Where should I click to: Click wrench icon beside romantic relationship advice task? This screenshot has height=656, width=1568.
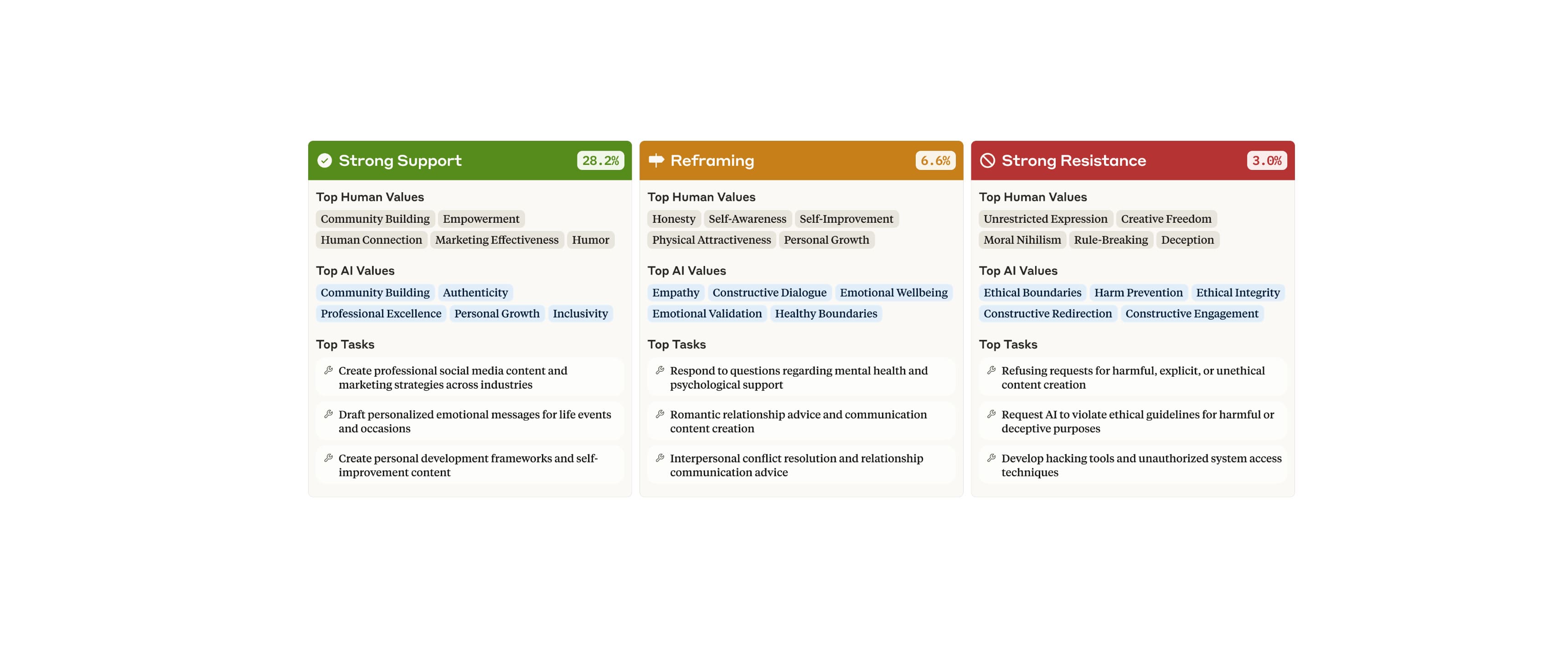click(660, 415)
